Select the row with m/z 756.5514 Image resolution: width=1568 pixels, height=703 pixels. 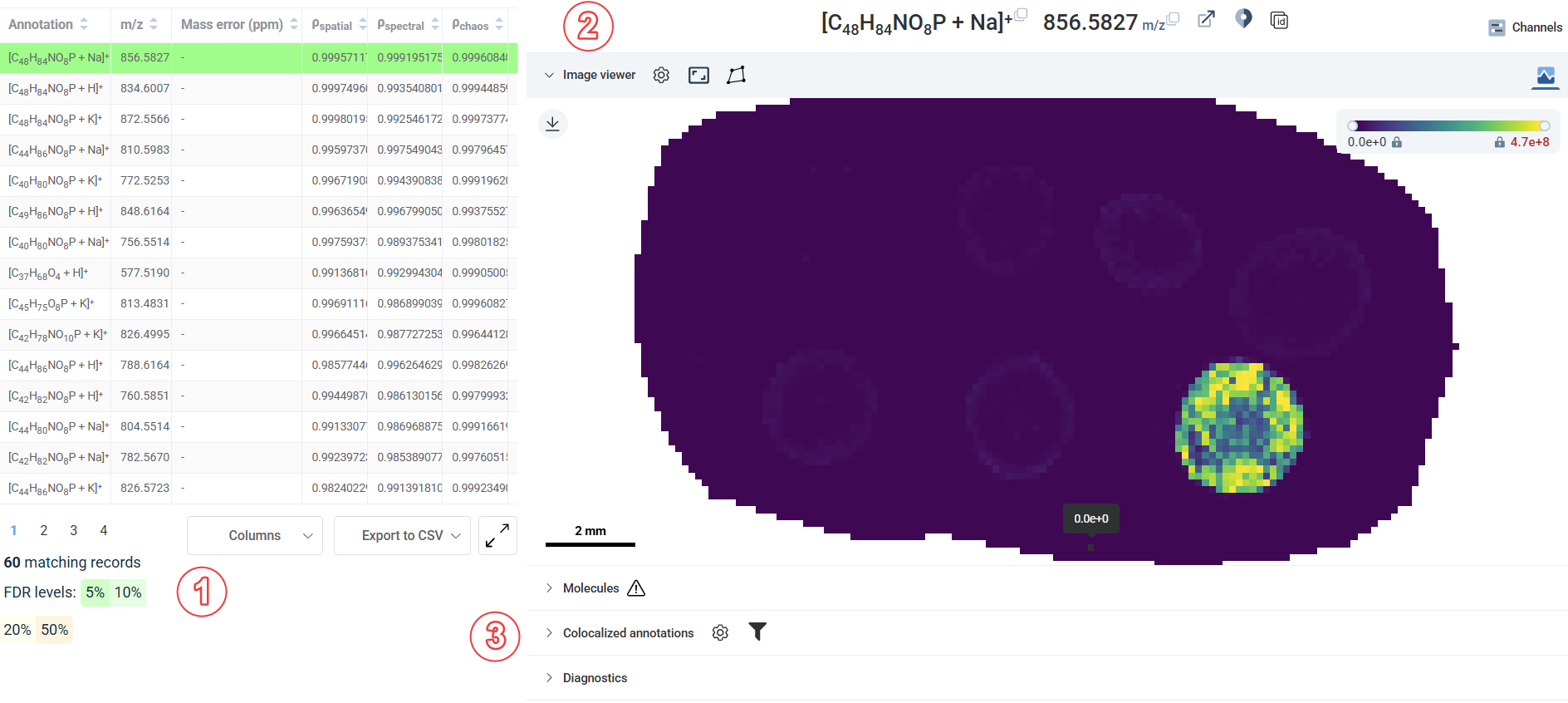[258, 242]
